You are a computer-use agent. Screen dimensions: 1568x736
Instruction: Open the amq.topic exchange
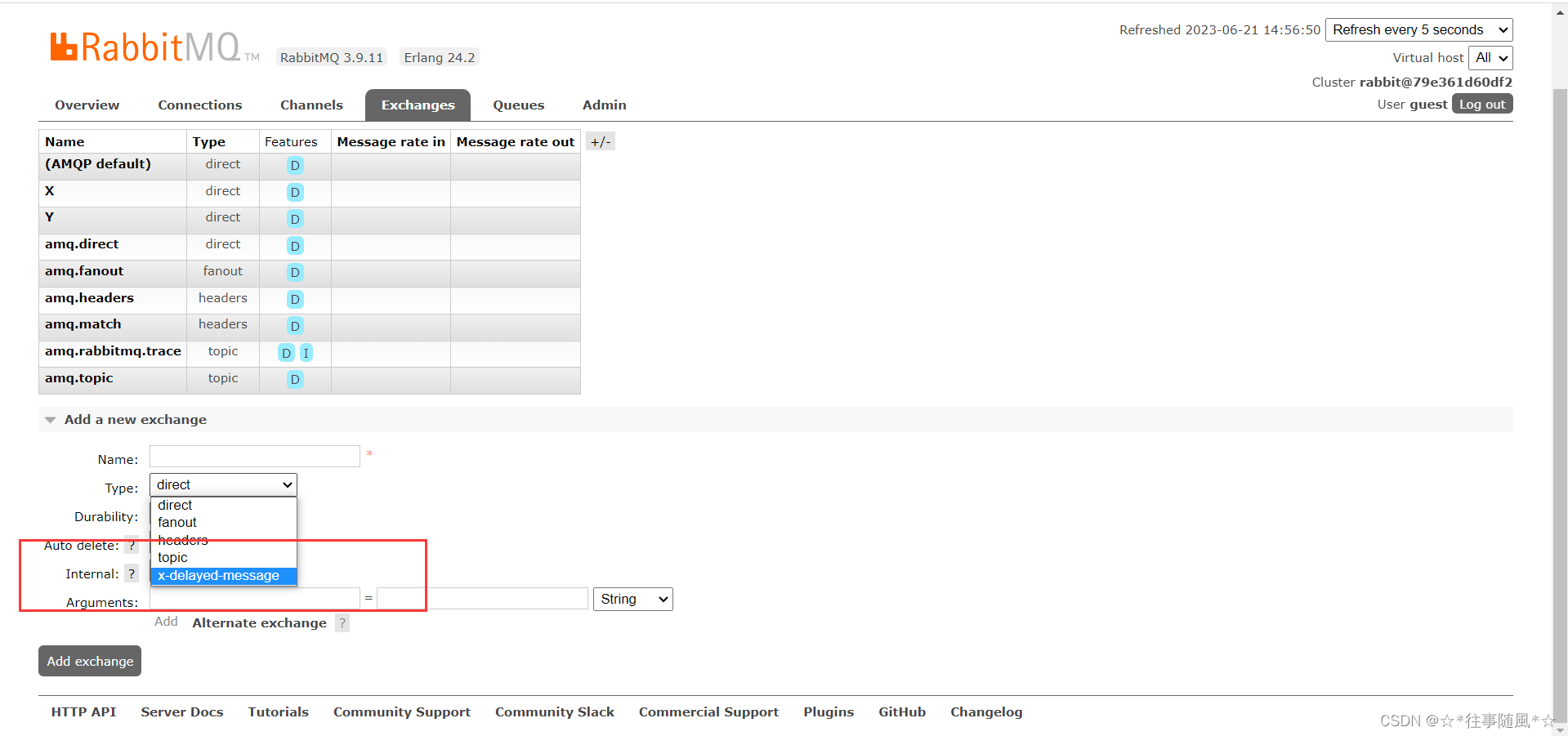click(79, 377)
